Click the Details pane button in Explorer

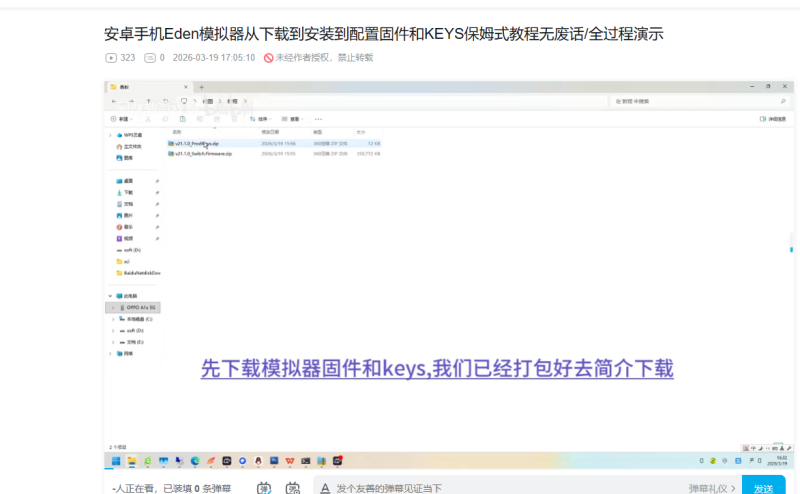click(x=772, y=119)
